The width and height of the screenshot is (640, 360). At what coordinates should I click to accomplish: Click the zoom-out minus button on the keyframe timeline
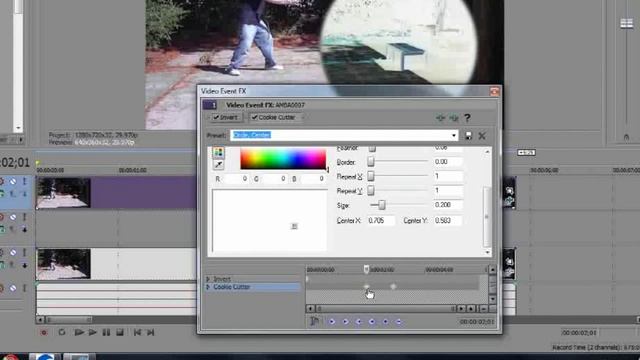pyautogui.click(x=483, y=309)
